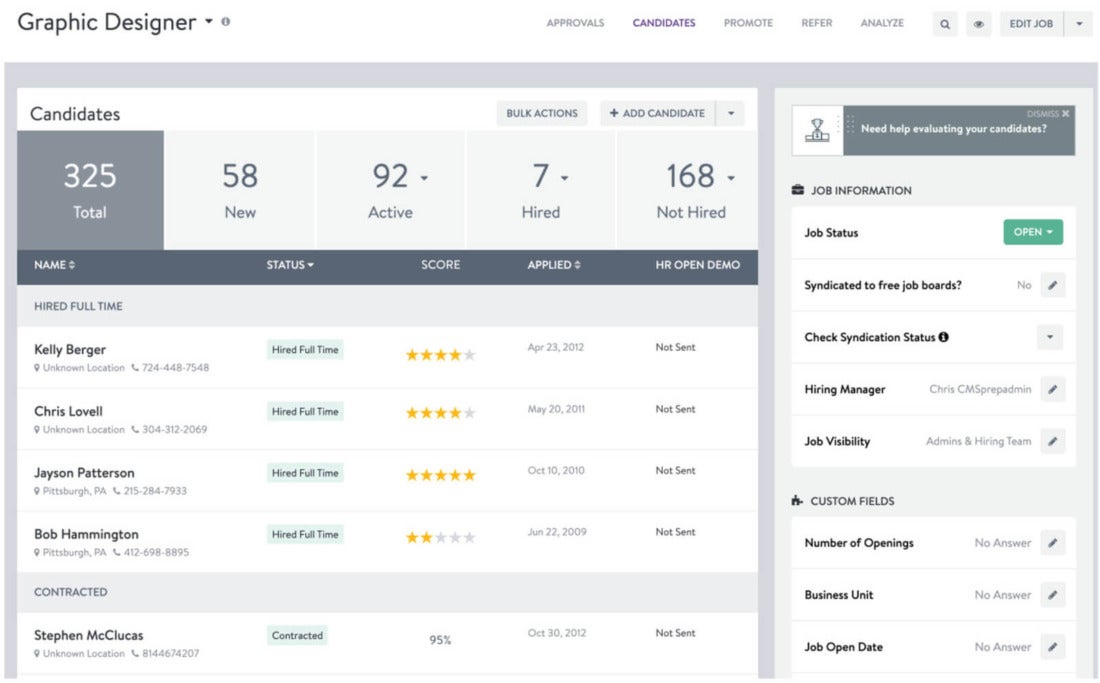Edit the Hiring Manager using its pencil icon
The height and width of the screenshot is (683, 1100).
pyautogui.click(x=1053, y=389)
